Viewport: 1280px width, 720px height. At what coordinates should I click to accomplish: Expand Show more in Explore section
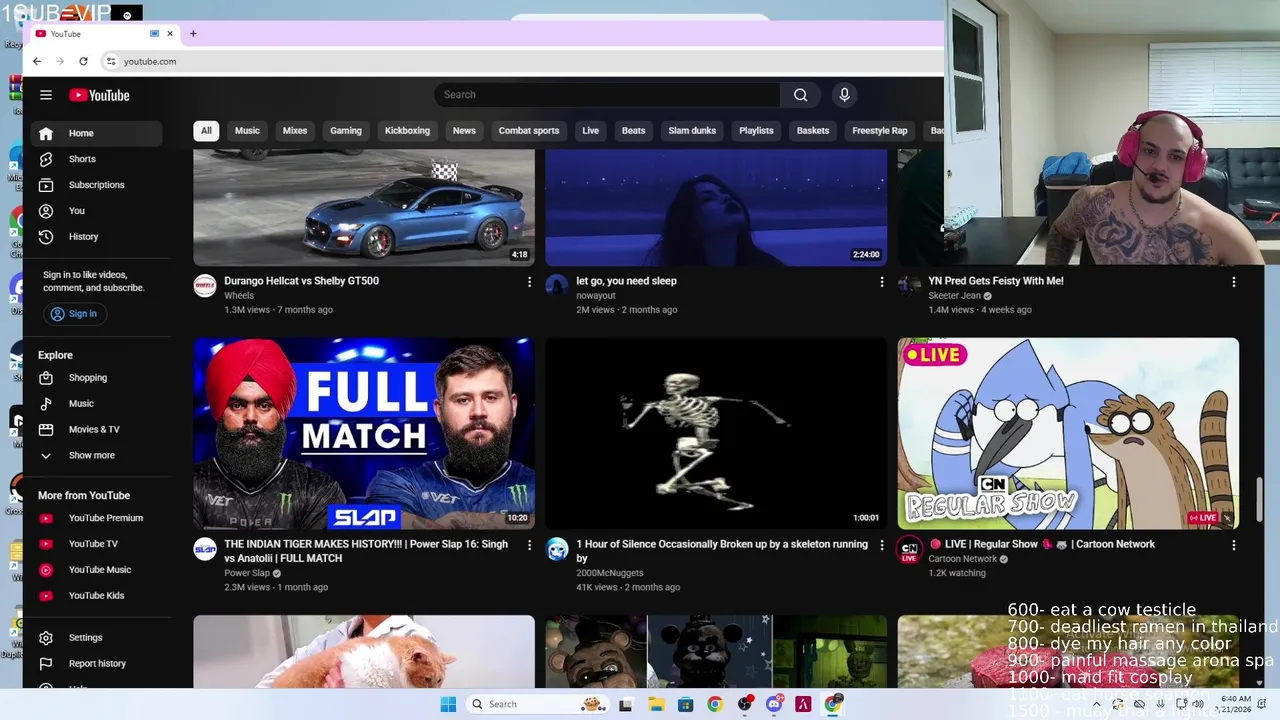pyautogui.click(x=96, y=456)
